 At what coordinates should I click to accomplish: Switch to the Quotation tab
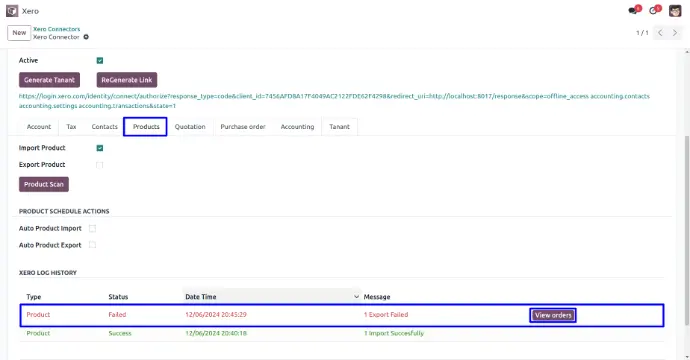pos(190,127)
